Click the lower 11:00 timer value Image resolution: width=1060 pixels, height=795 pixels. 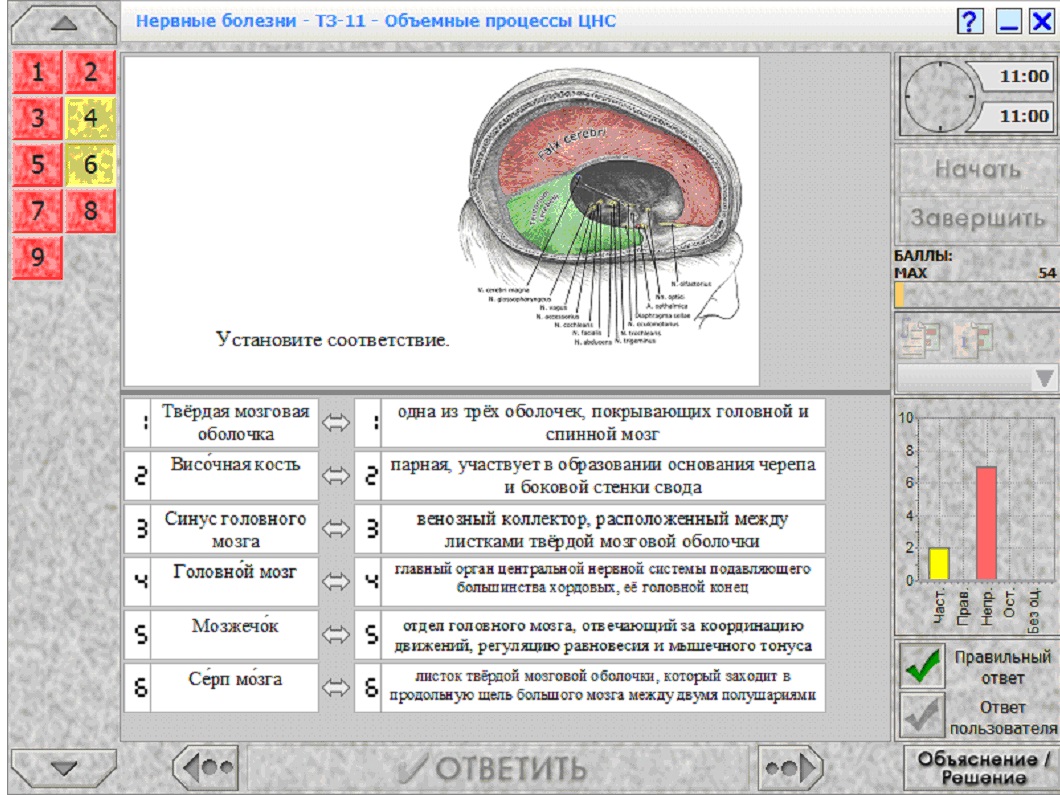[1023, 116]
